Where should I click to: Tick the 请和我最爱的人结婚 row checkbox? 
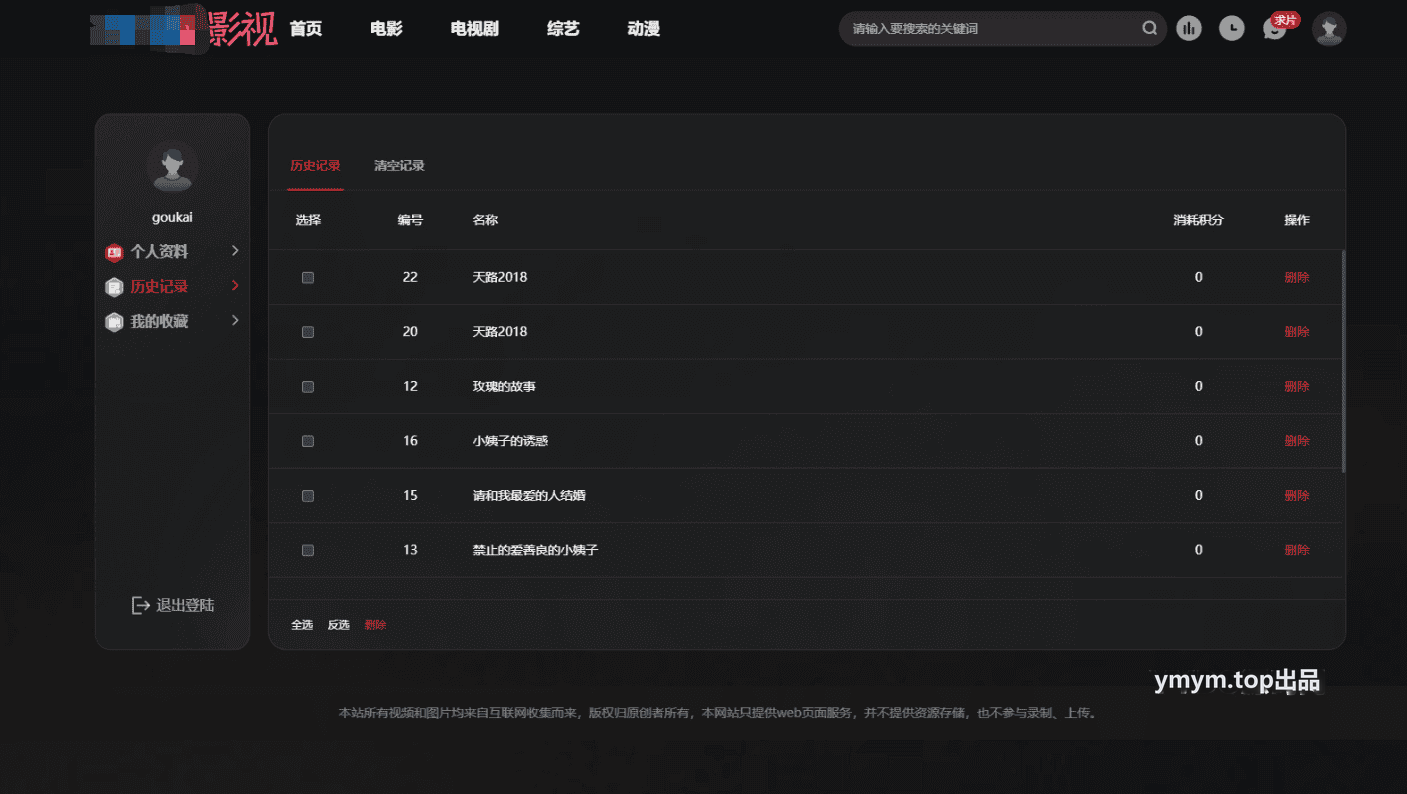click(x=308, y=495)
